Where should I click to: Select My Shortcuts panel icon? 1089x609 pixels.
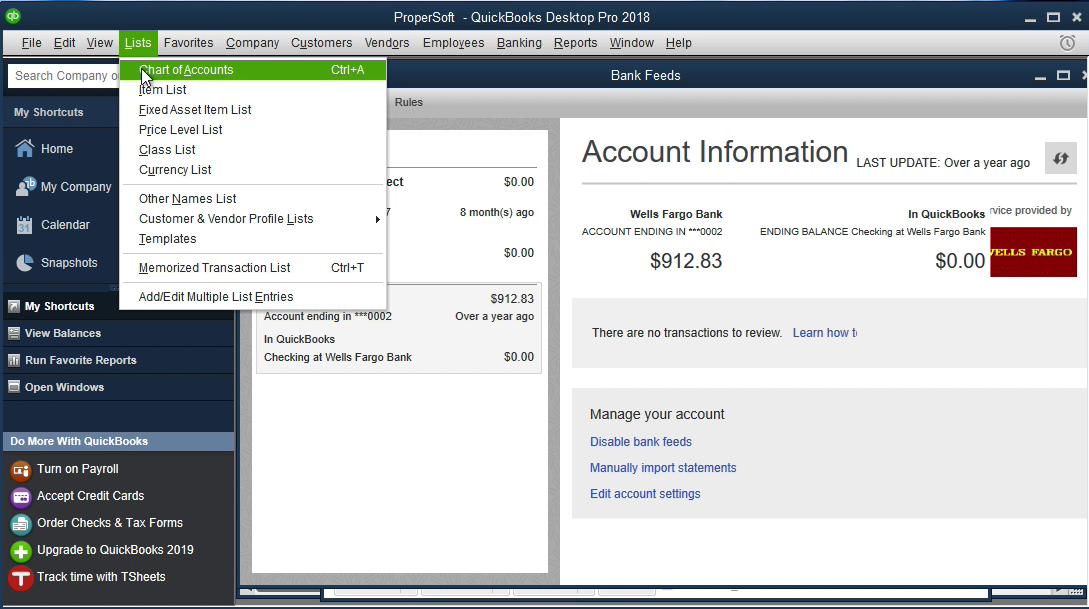[13, 306]
